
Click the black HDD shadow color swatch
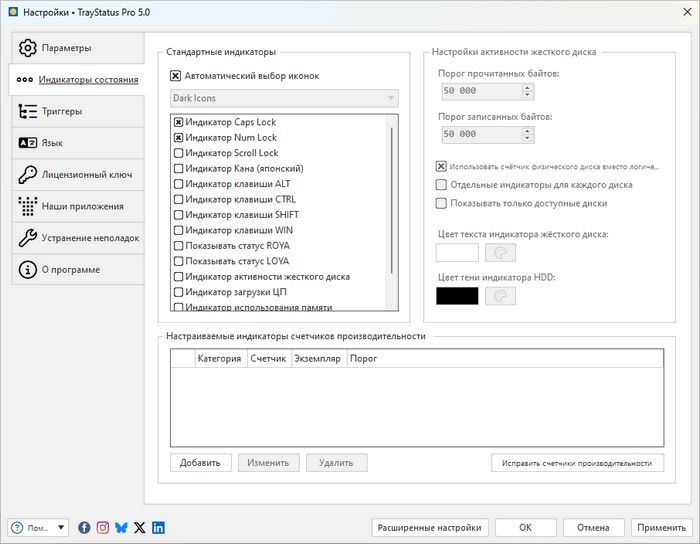tap(457, 296)
